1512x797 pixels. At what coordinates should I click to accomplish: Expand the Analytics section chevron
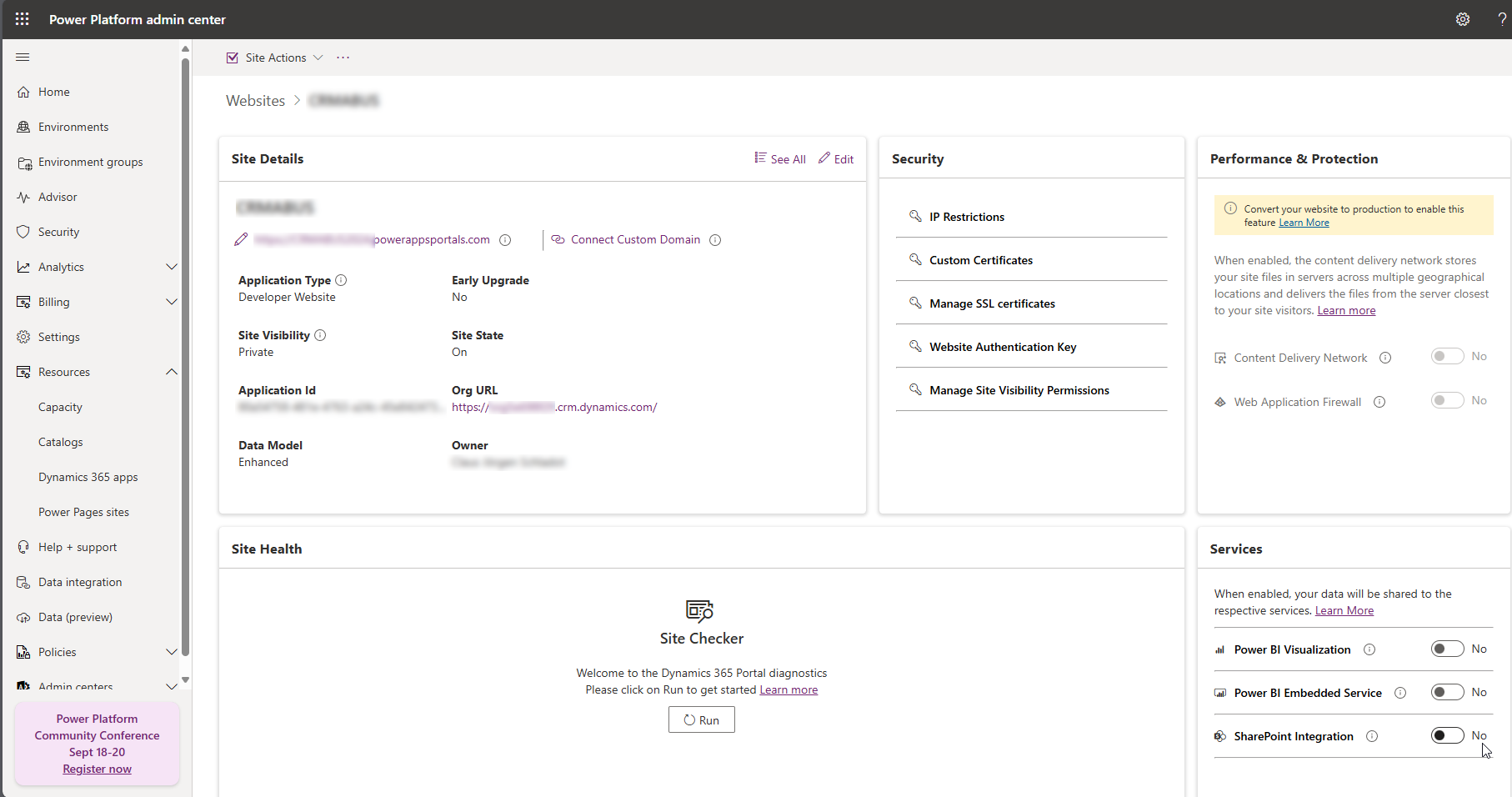click(x=172, y=267)
